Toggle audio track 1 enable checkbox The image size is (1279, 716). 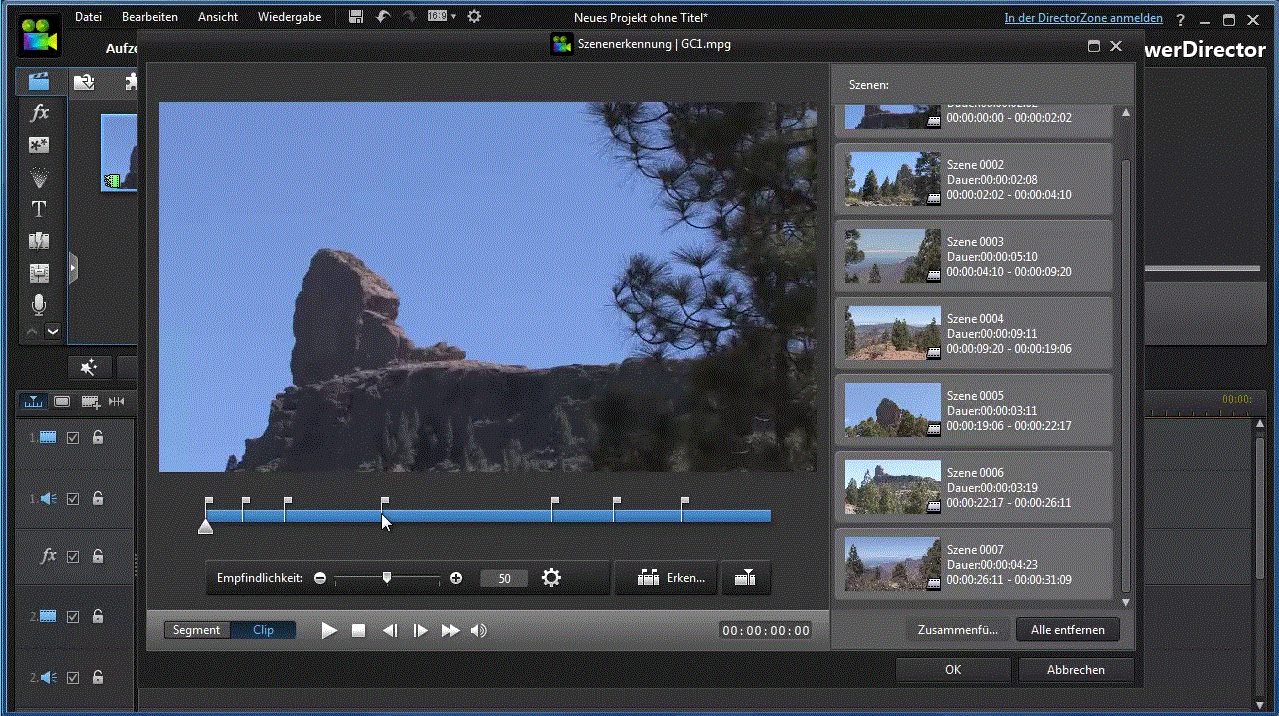point(73,498)
